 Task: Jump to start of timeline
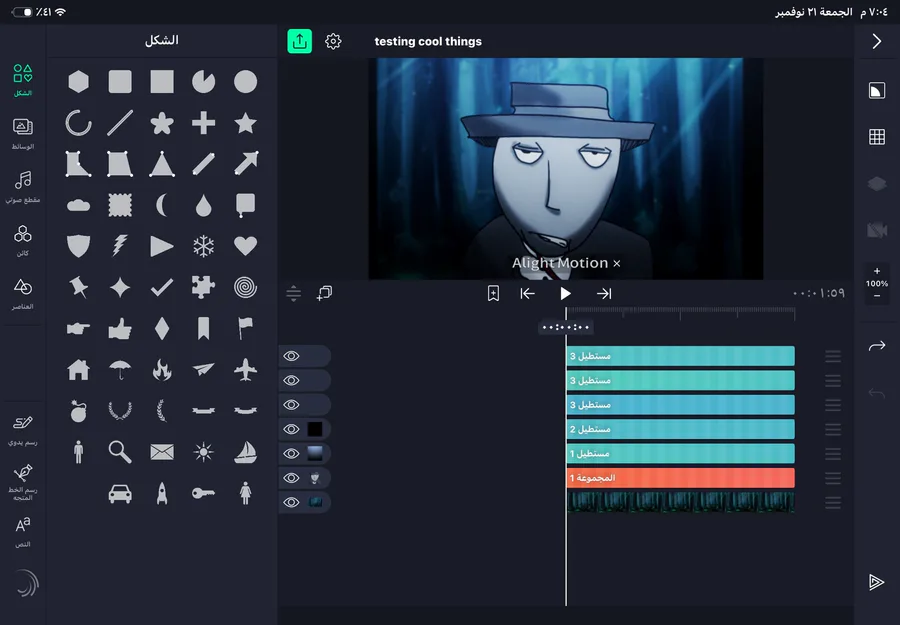click(x=527, y=293)
